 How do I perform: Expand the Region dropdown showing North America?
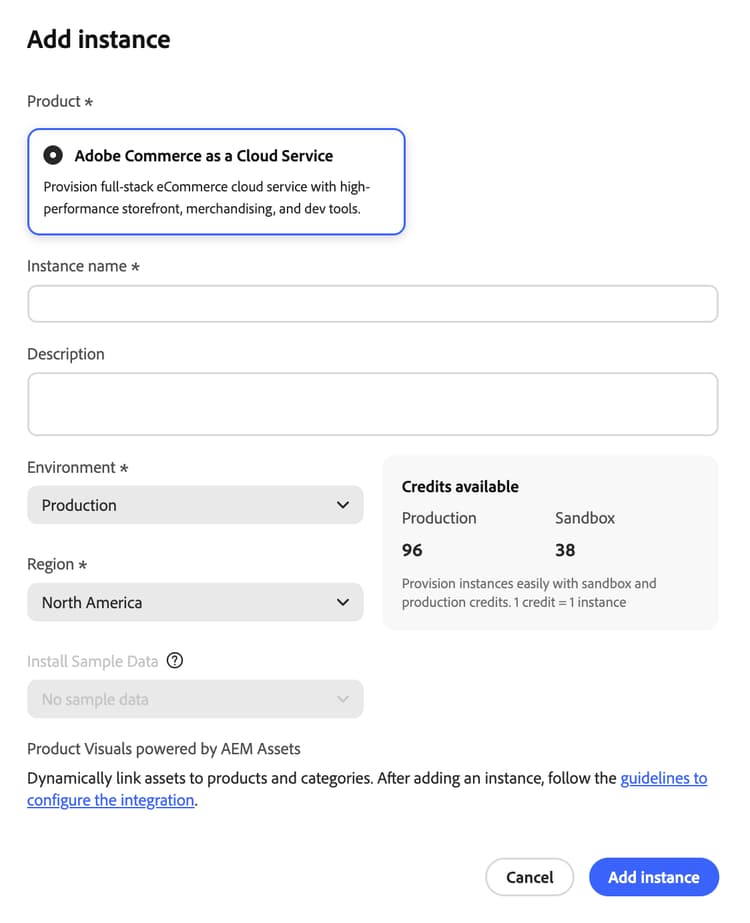point(195,602)
